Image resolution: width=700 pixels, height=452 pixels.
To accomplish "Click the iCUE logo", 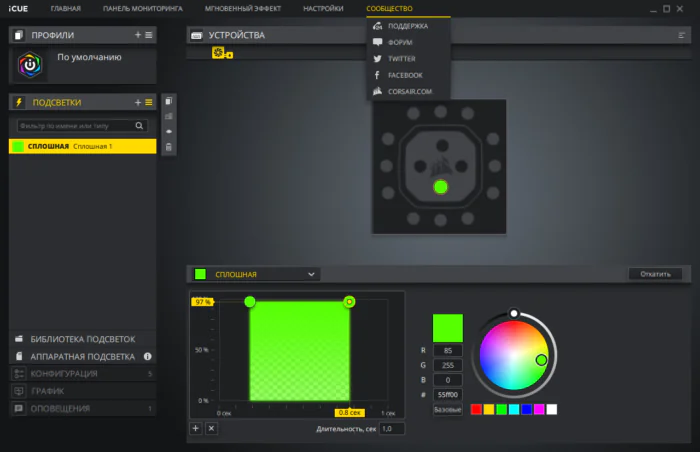I will [18, 8].
